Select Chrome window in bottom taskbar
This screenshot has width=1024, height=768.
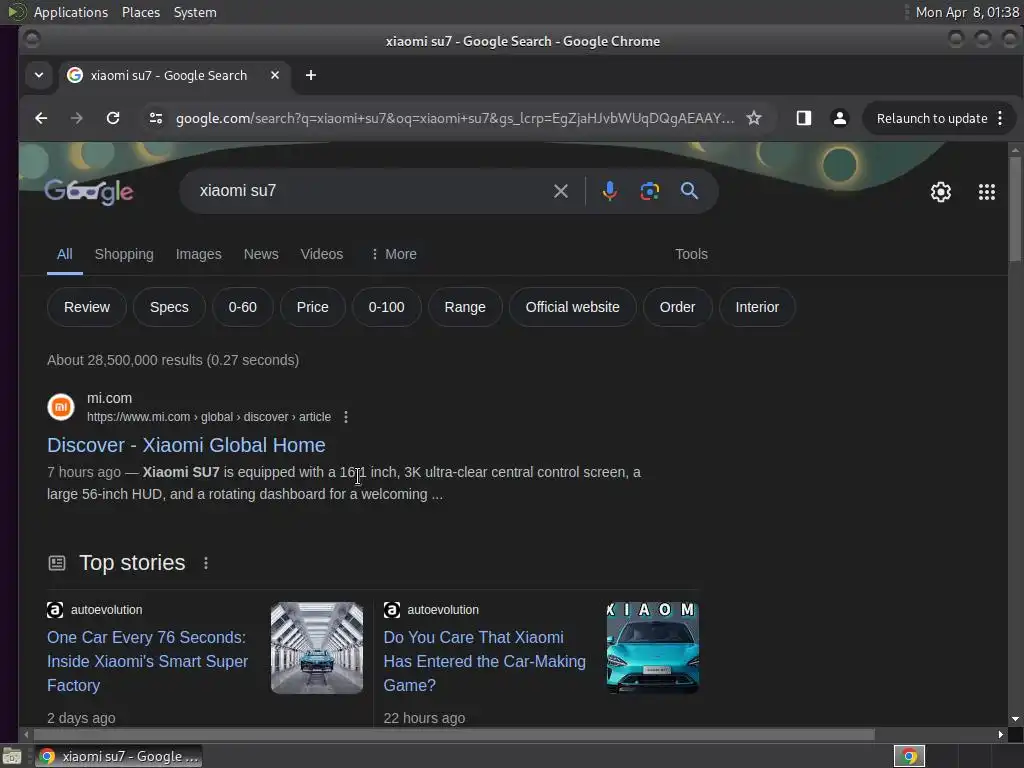[118, 756]
